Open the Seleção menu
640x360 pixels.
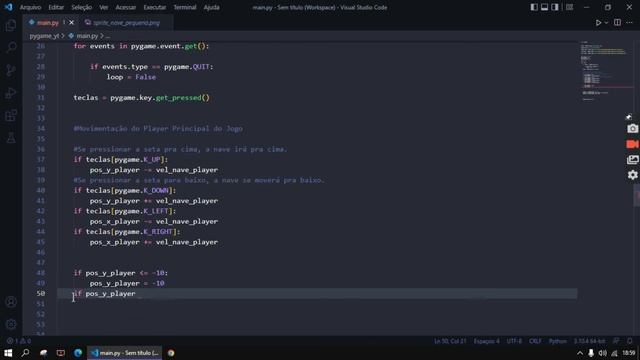[x=82, y=7]
